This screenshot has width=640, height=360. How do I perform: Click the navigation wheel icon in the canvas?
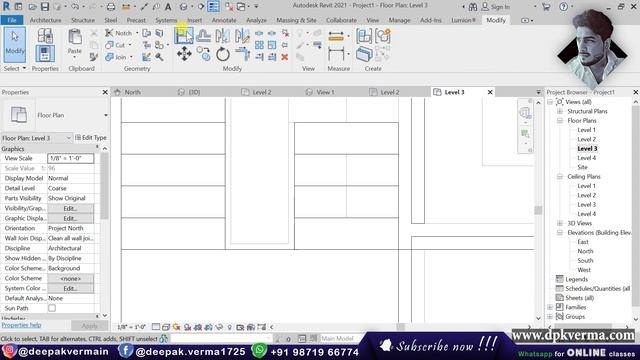coord(525,112)
